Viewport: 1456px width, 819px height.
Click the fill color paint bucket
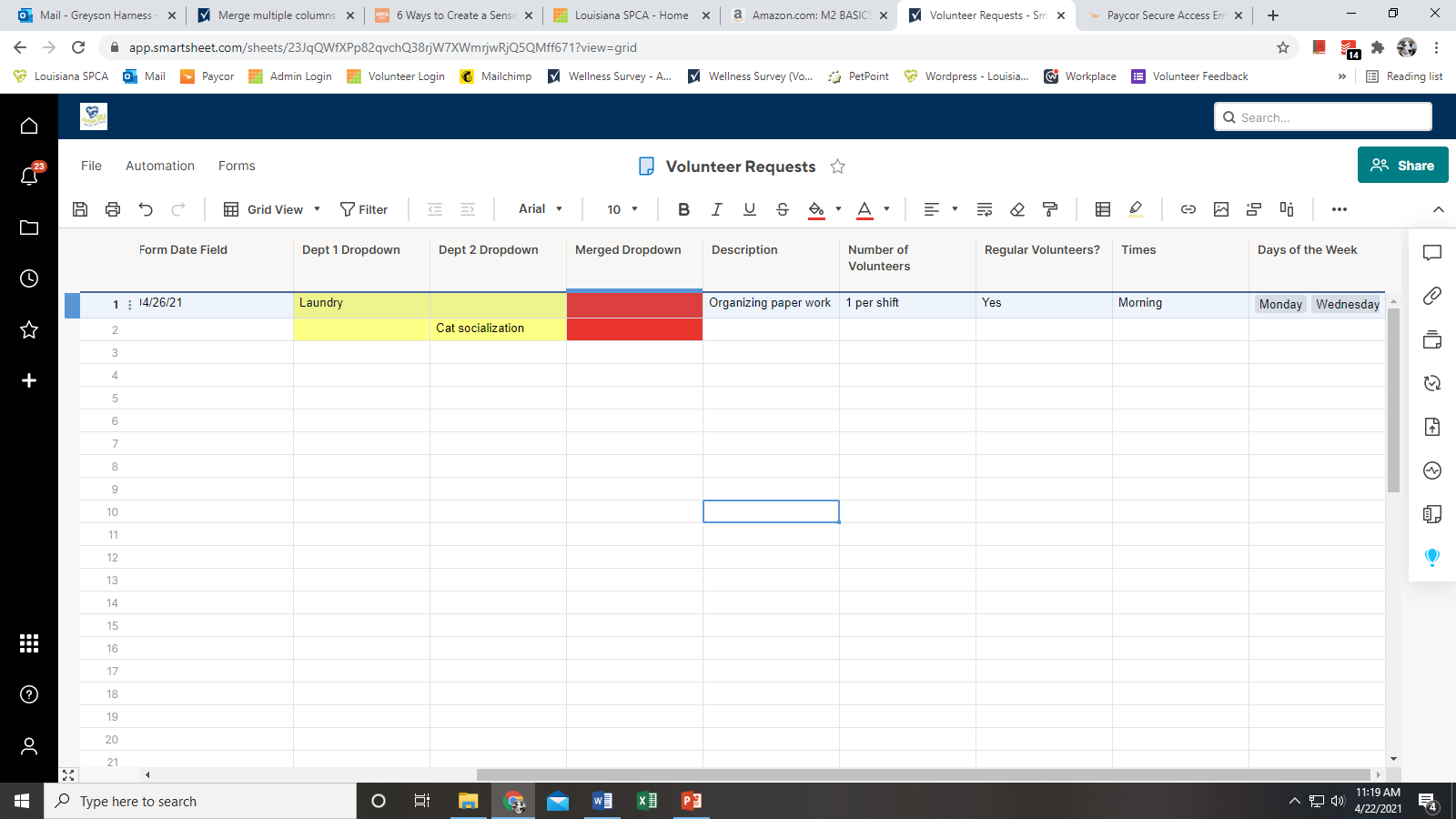[816, 209]
